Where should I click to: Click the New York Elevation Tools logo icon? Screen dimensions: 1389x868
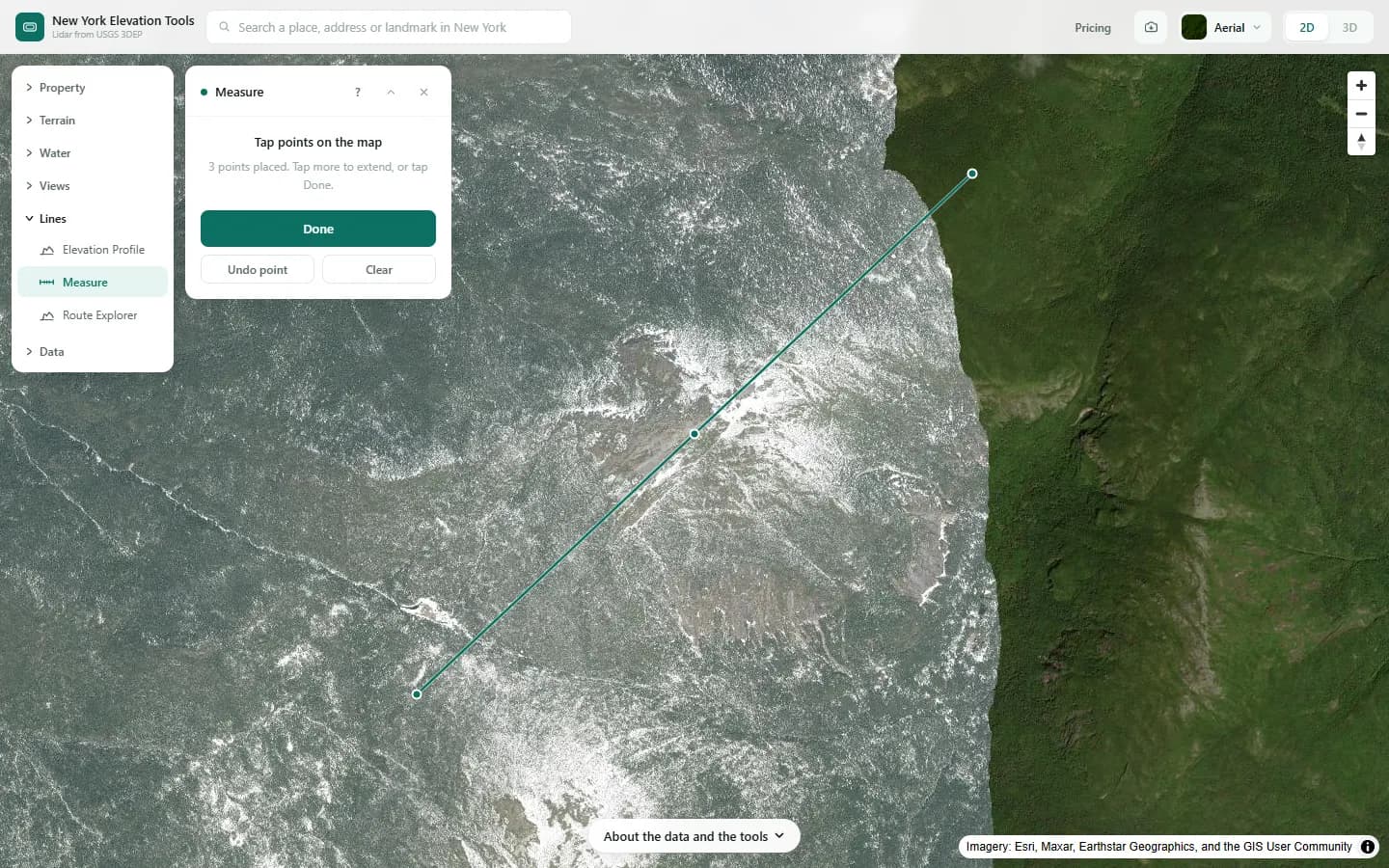tap(30, 27)
